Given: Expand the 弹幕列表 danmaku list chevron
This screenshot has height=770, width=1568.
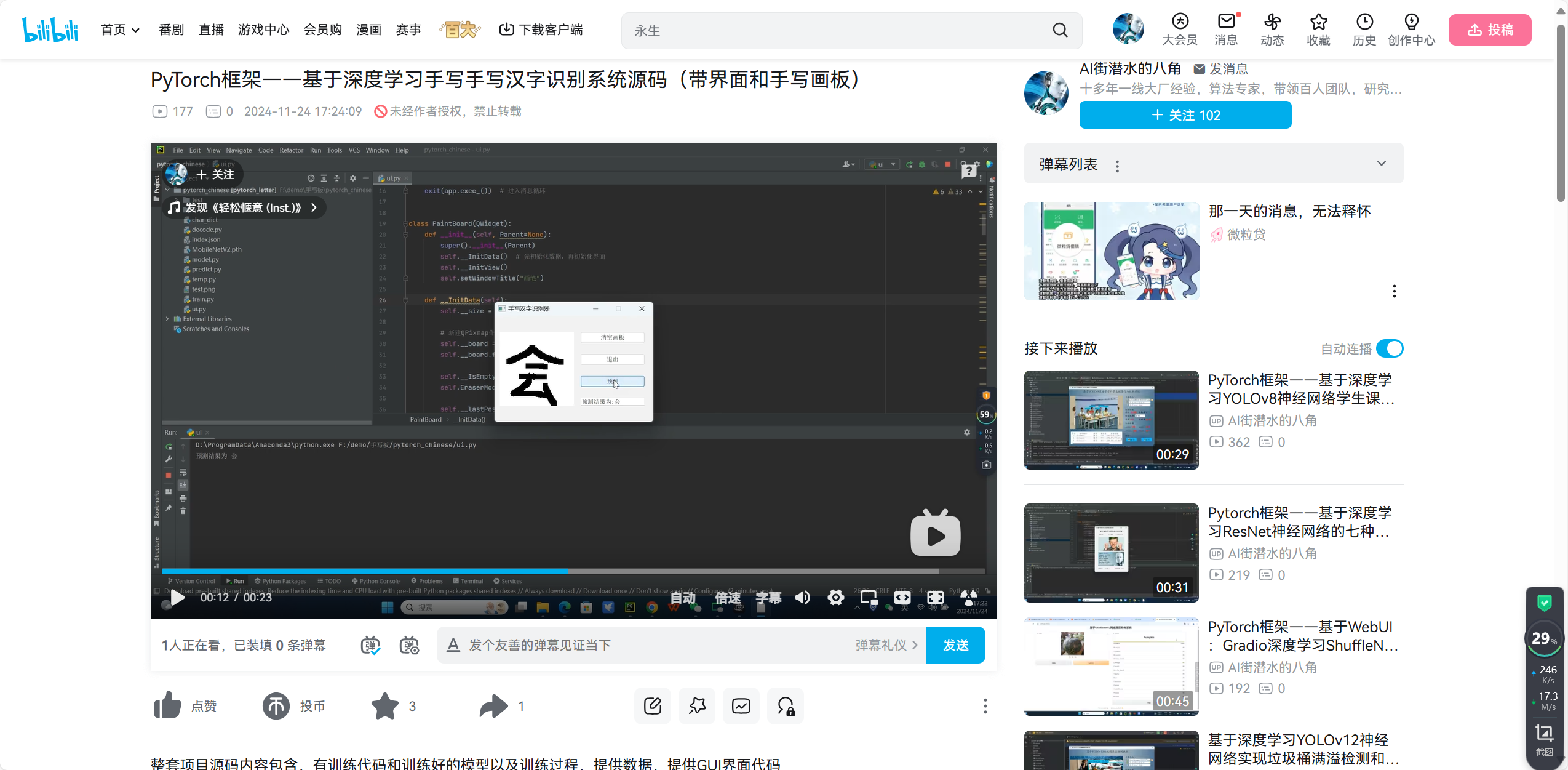Looking at the screenshot, I should tap(1382, 163).
